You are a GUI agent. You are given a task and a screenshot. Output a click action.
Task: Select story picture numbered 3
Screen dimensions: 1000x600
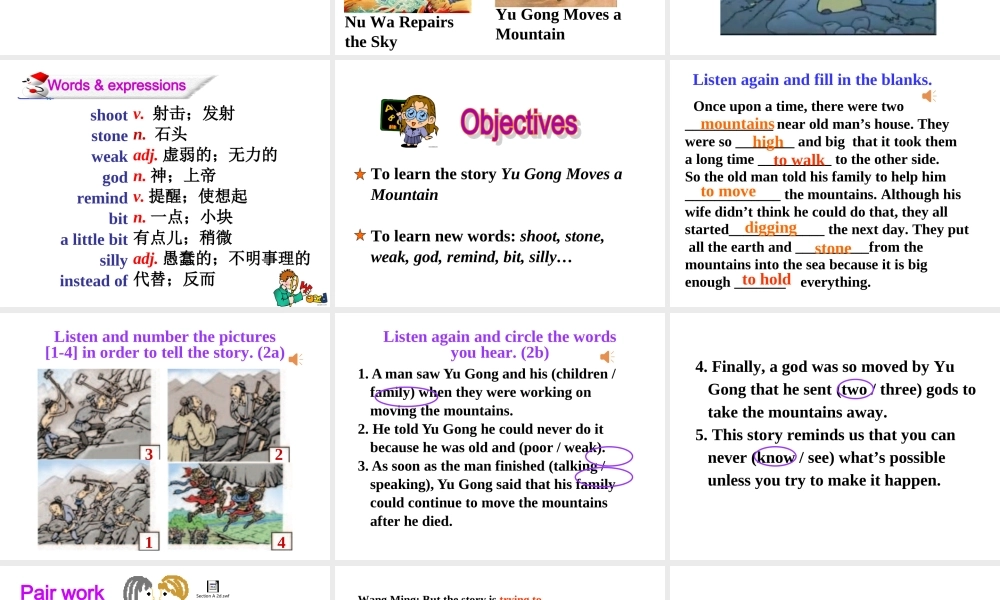point(94,414)
